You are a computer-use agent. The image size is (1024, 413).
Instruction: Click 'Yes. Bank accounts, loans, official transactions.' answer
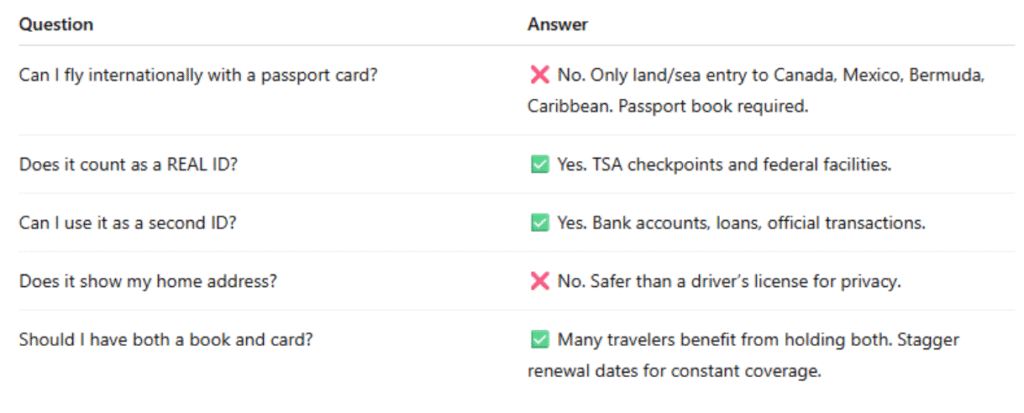[x=741, y=223]
